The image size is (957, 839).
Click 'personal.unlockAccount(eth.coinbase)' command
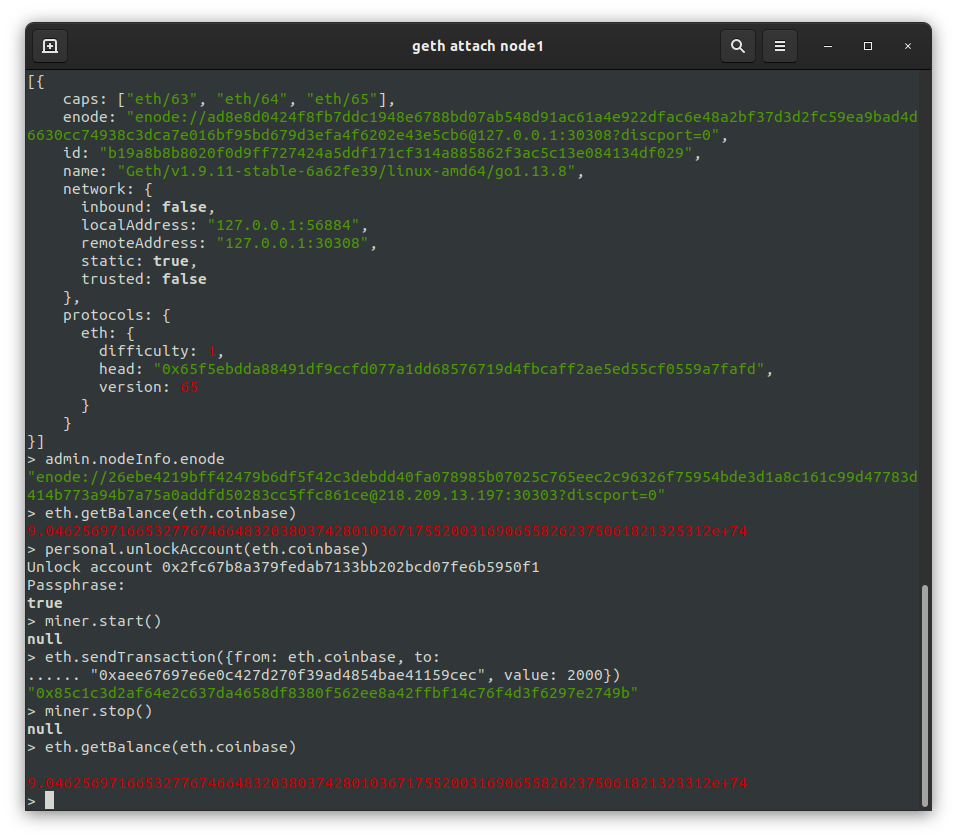pos(198,549)
